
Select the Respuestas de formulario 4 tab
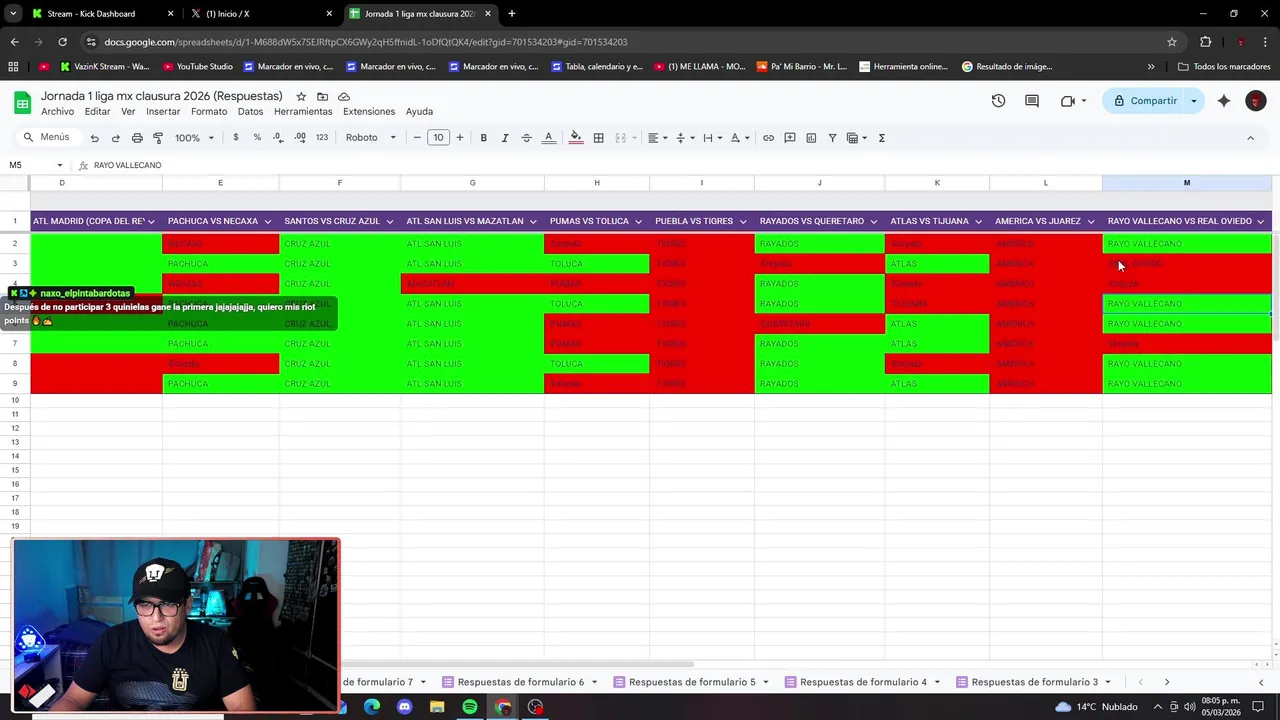863,682
